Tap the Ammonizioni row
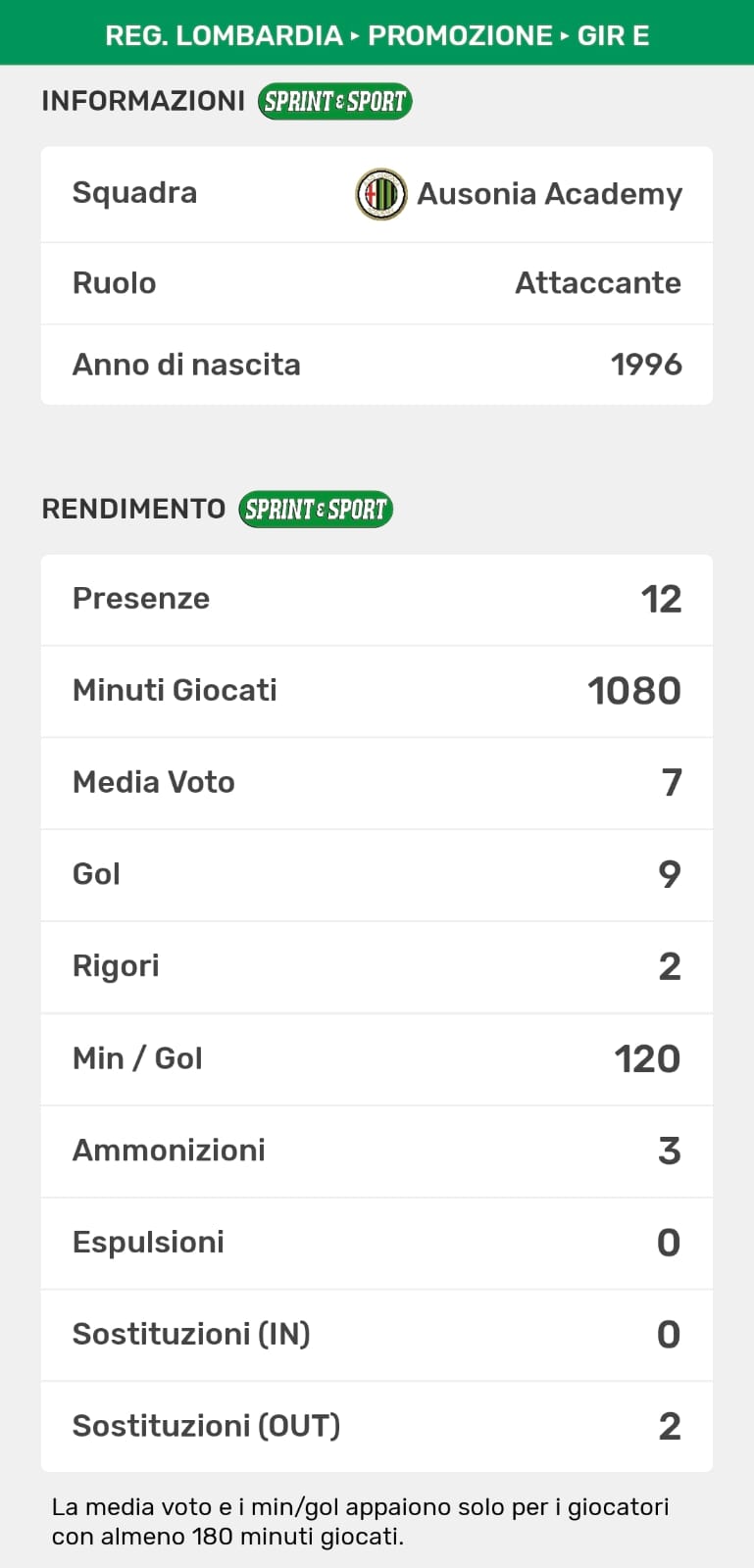754x1568 pixels. pyautogui.click(x=377, y=1151)
